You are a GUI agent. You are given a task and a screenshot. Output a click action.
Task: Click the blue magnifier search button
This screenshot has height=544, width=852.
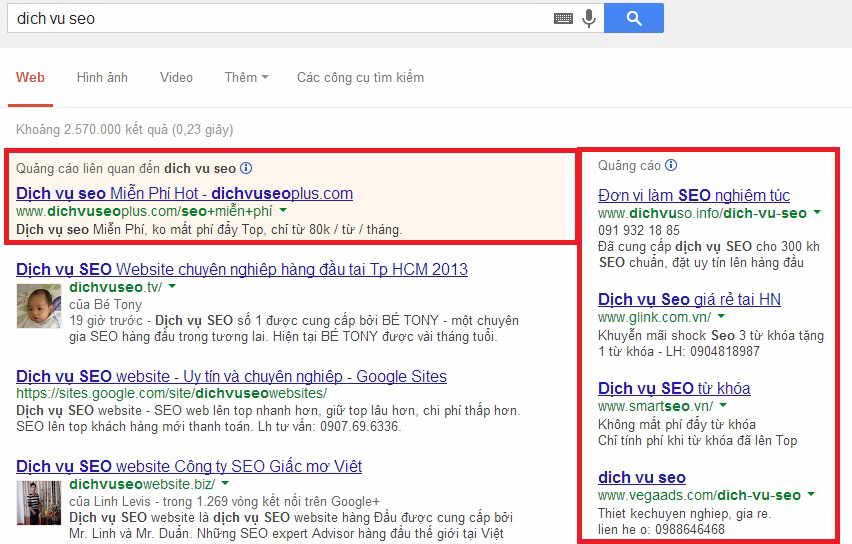tap(634, 18)
